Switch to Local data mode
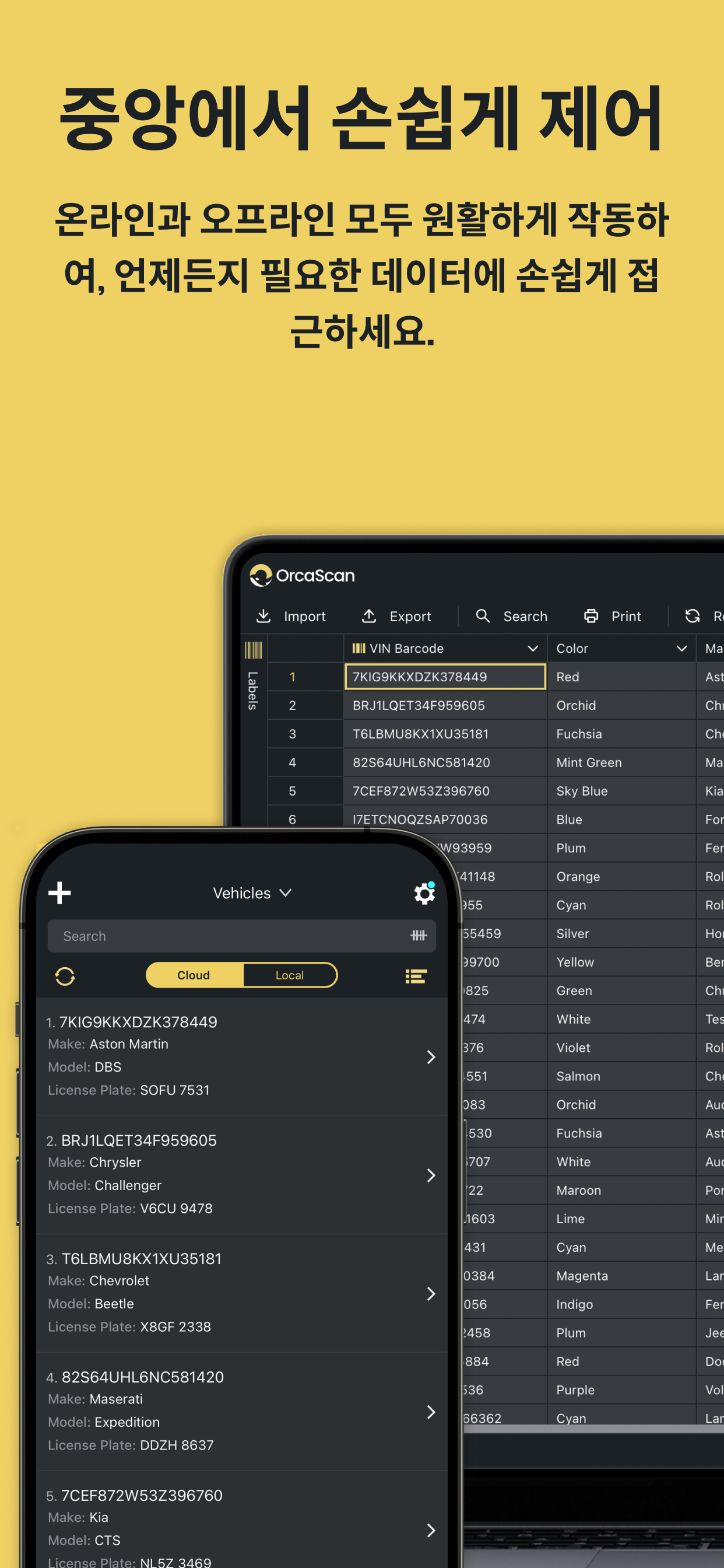Viewport: 724px width, 1568px height. 290,975
